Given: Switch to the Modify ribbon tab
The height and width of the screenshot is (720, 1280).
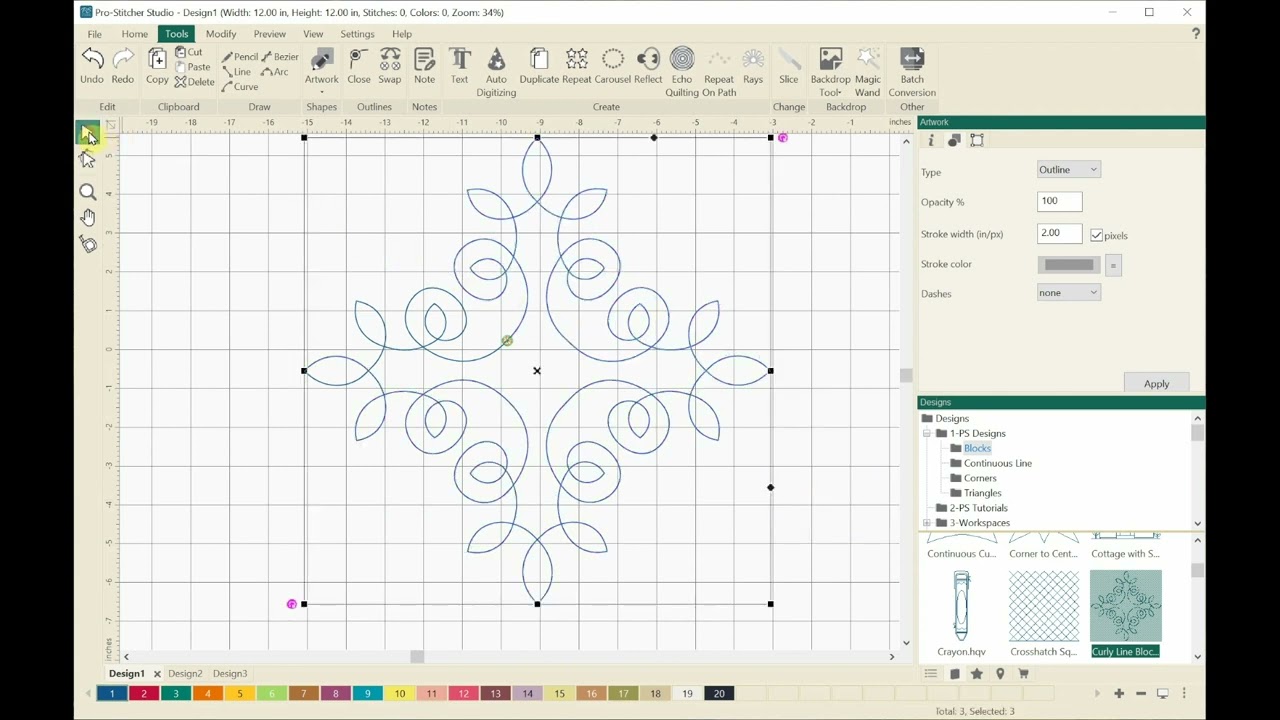Looking at the screenshot, I should [x=221, y=34].
